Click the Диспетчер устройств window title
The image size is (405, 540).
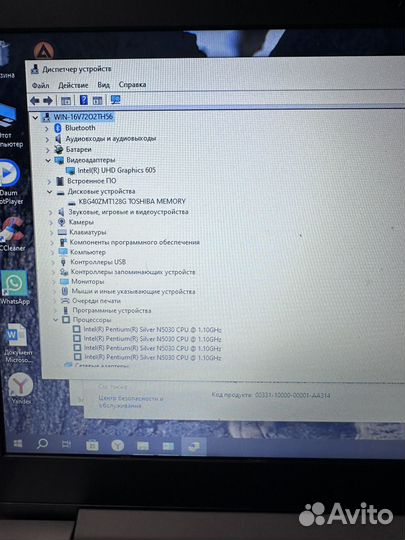(x=76, y=69)
